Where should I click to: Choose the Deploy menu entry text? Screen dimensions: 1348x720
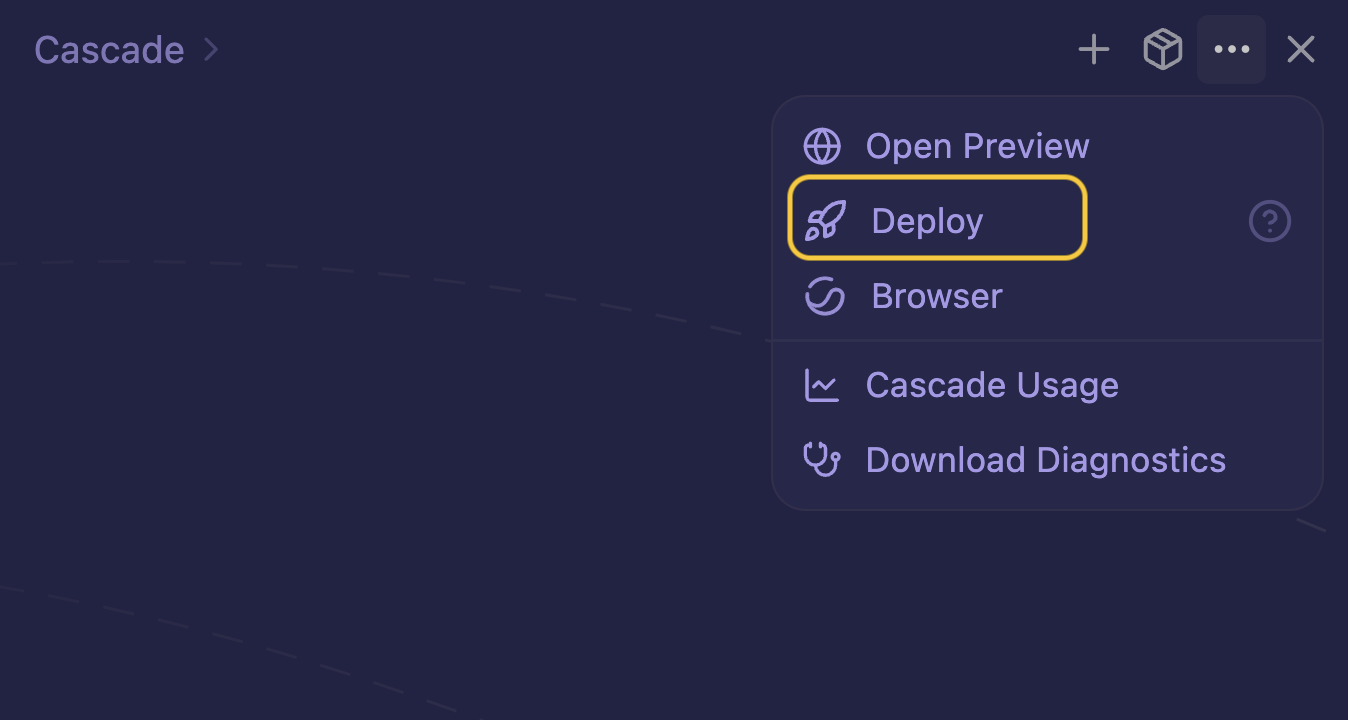click(927, 220)
